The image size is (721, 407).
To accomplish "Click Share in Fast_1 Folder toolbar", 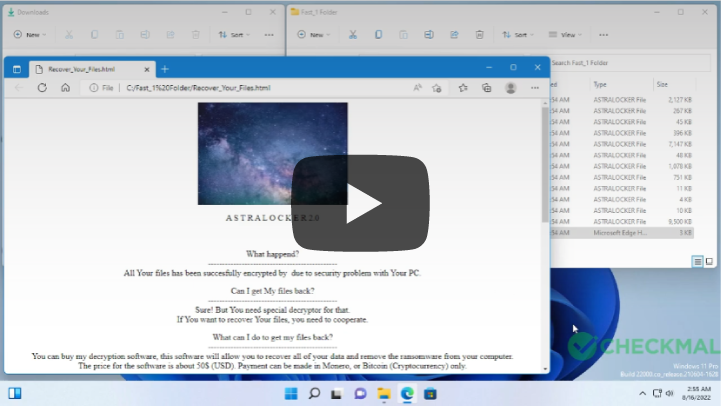I will point(454,34).
